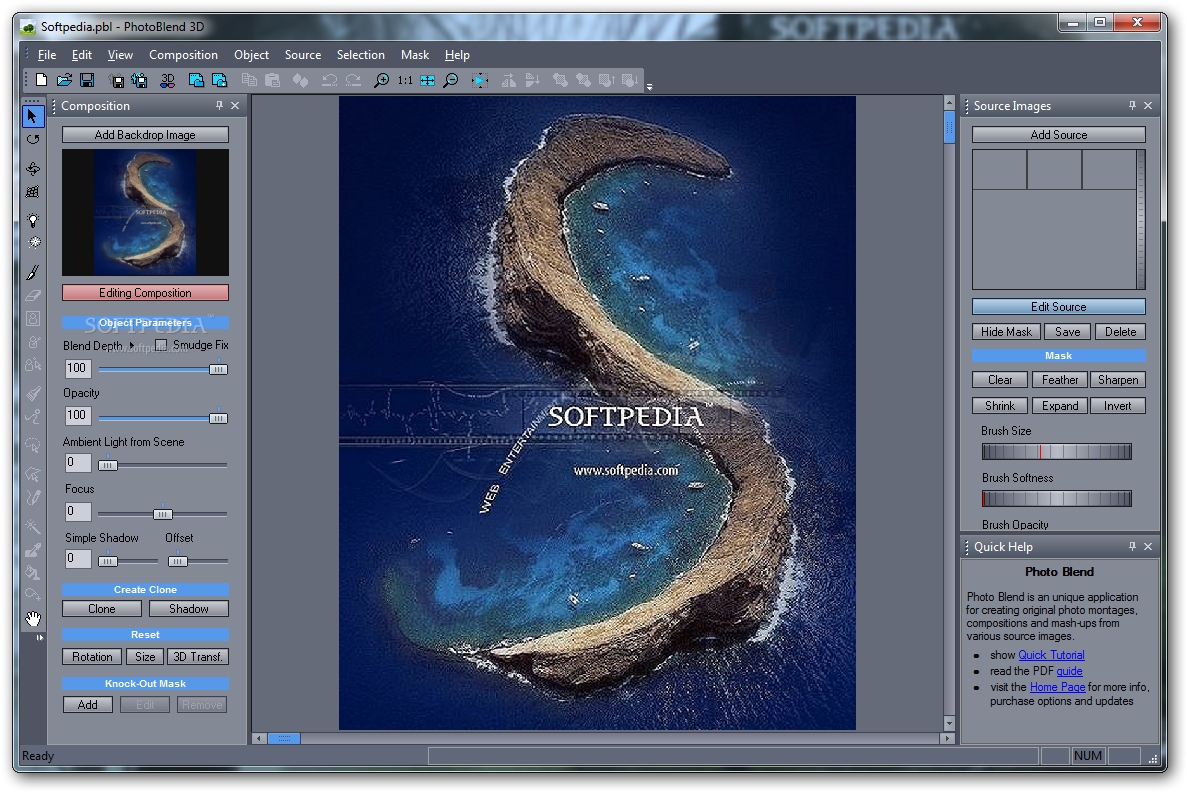
Task: Select the sparkle flare tool
Action: click(33, 243)
